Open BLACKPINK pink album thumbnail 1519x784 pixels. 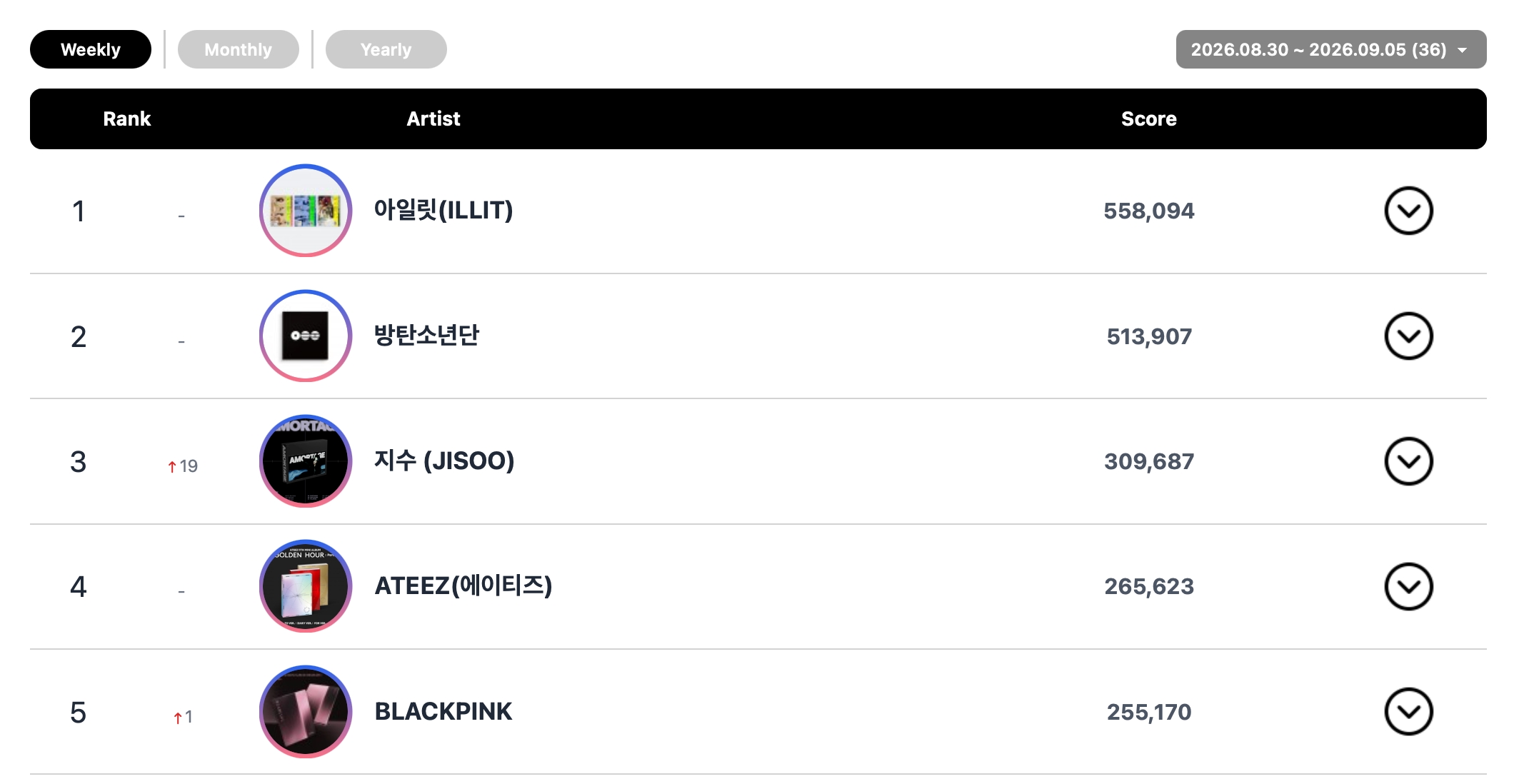point(306,711)
